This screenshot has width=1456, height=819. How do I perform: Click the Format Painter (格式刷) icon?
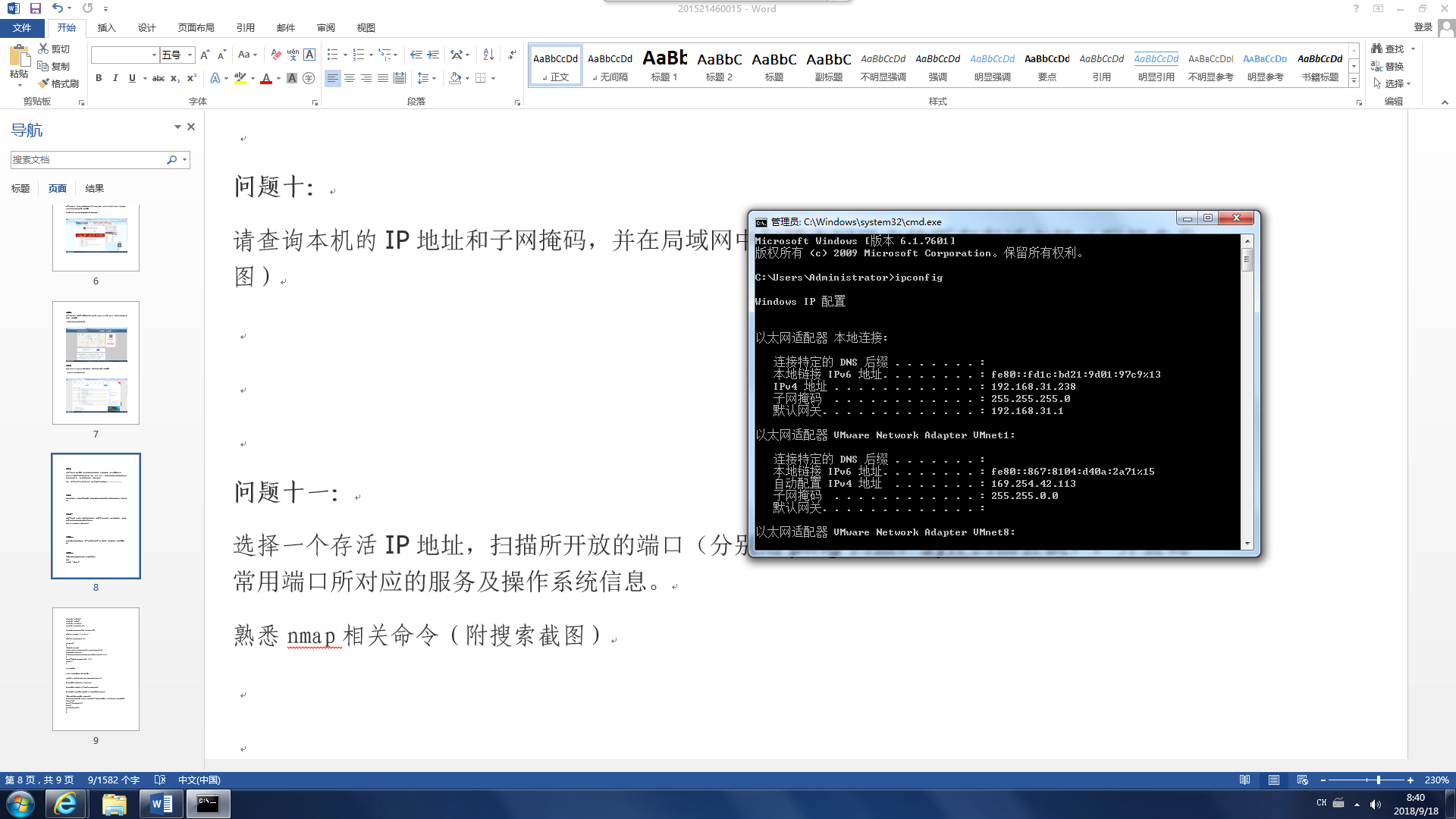tap(44, 83)
